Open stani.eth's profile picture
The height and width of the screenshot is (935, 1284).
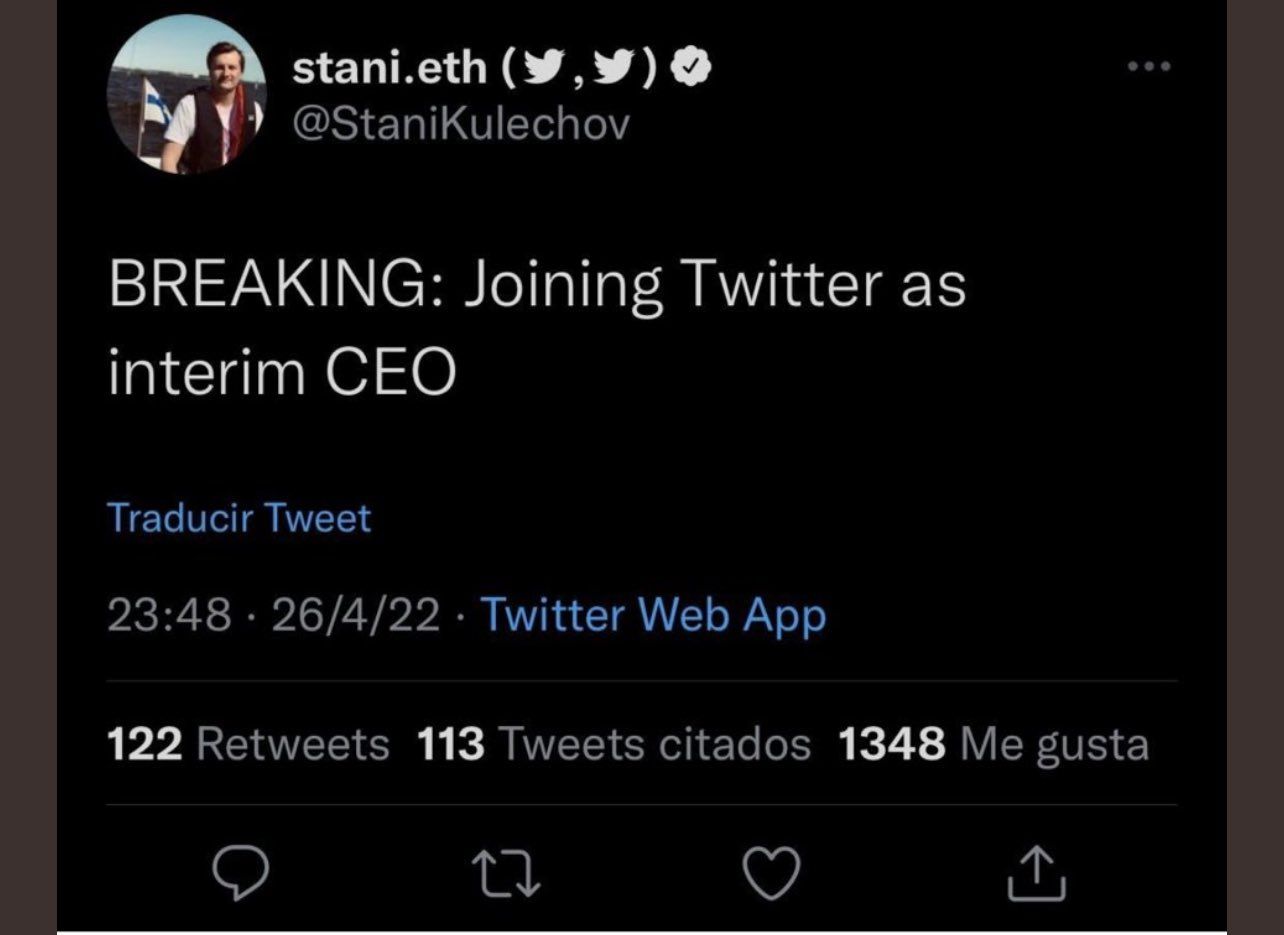pyautogui.click(x=186, y=95)
